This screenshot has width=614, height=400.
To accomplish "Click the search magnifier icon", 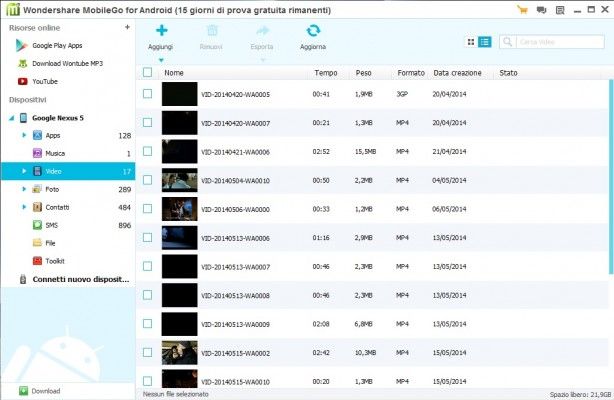I will coord(507,42).
